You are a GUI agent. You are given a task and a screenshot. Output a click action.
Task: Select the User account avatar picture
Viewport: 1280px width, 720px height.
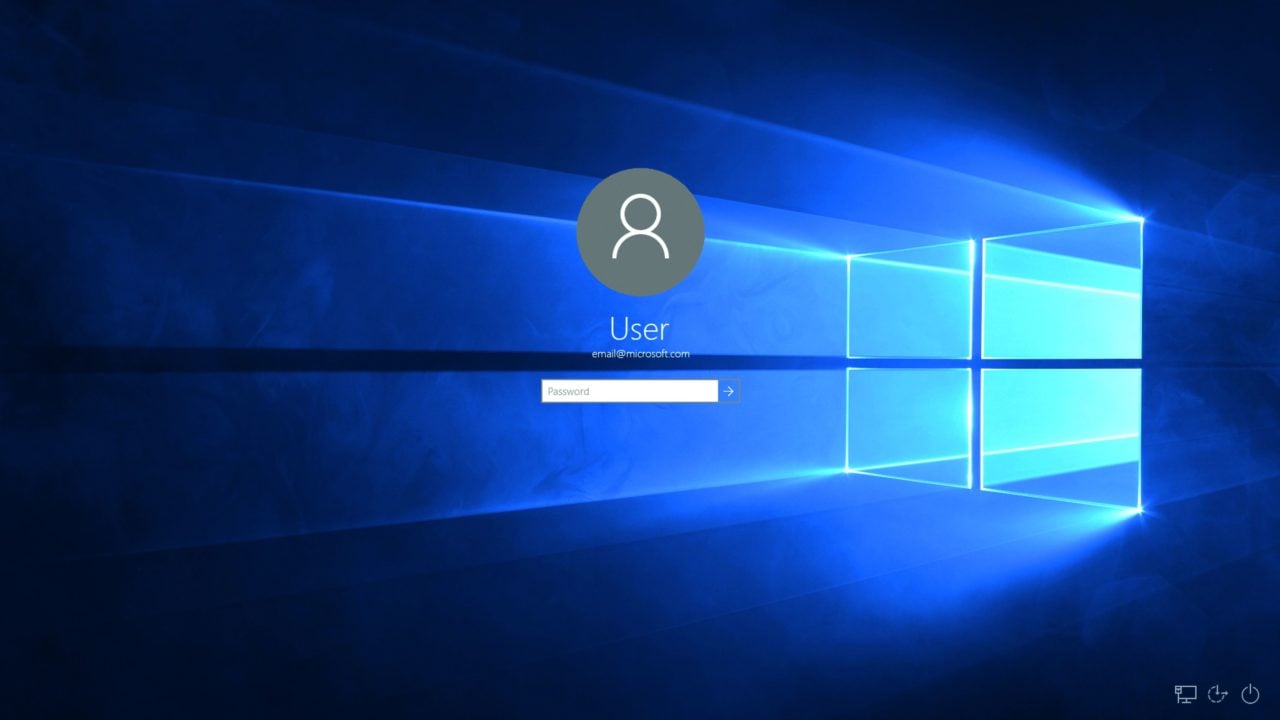coord(640,232)
